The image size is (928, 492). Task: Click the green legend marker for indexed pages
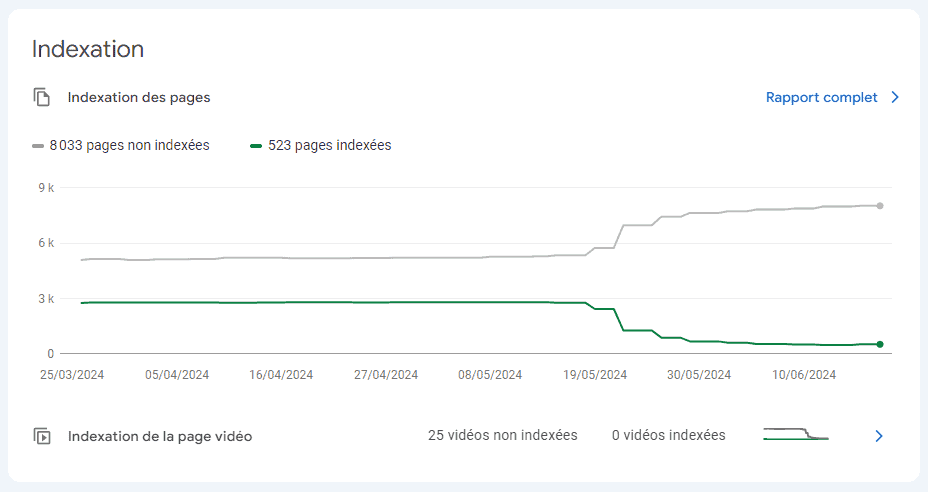[x=256, y=146]
